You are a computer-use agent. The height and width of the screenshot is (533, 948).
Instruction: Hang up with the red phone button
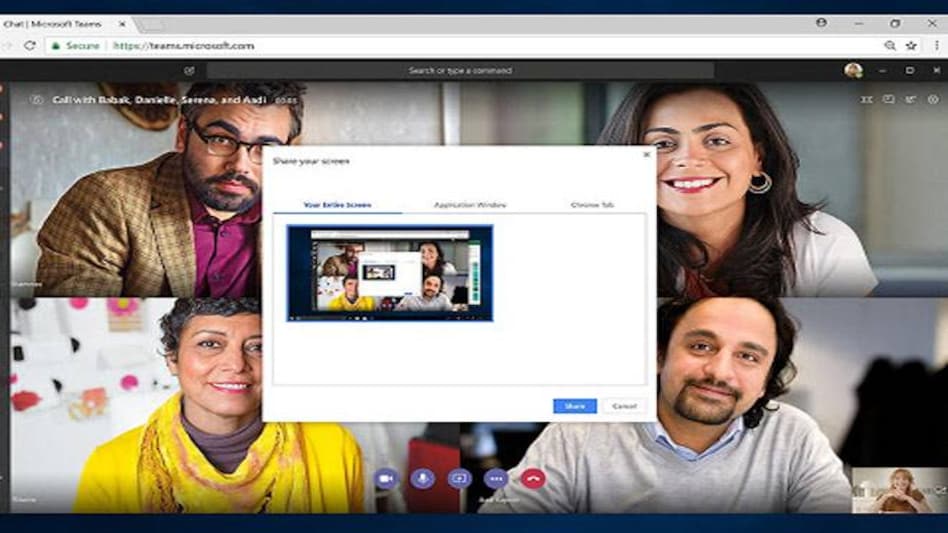coord(533,479)
